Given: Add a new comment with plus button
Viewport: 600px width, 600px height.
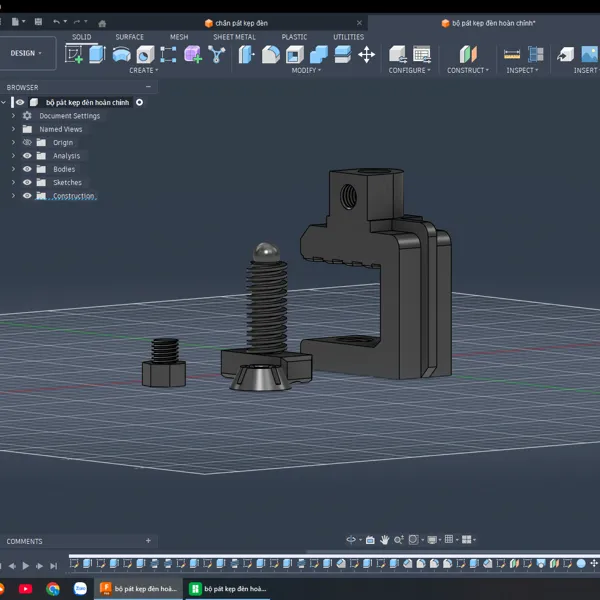Looking at the screenshot, I should tap(148, 541).
